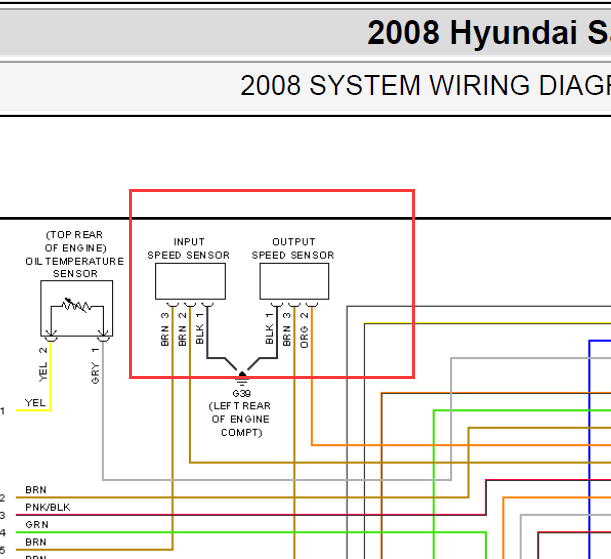Select the "GRY 1" wire label
Screen dimensions: 611x559
click(95, 366)
